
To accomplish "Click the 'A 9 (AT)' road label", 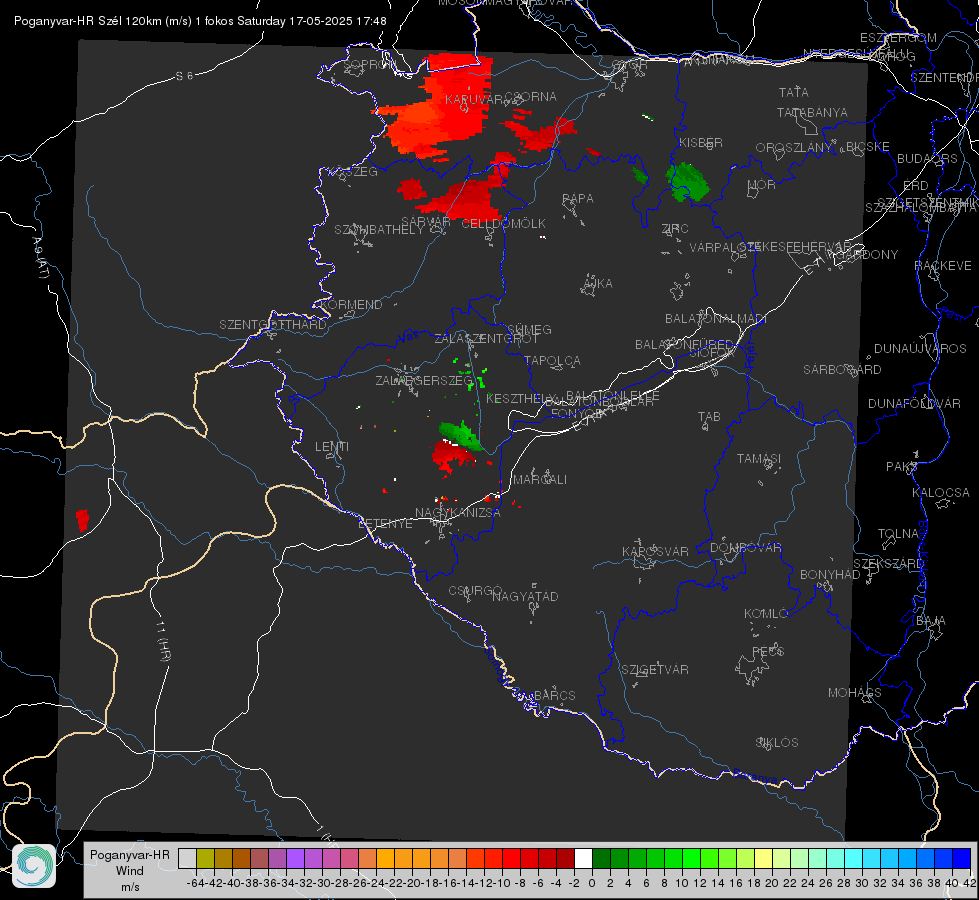I will point(40,258).
